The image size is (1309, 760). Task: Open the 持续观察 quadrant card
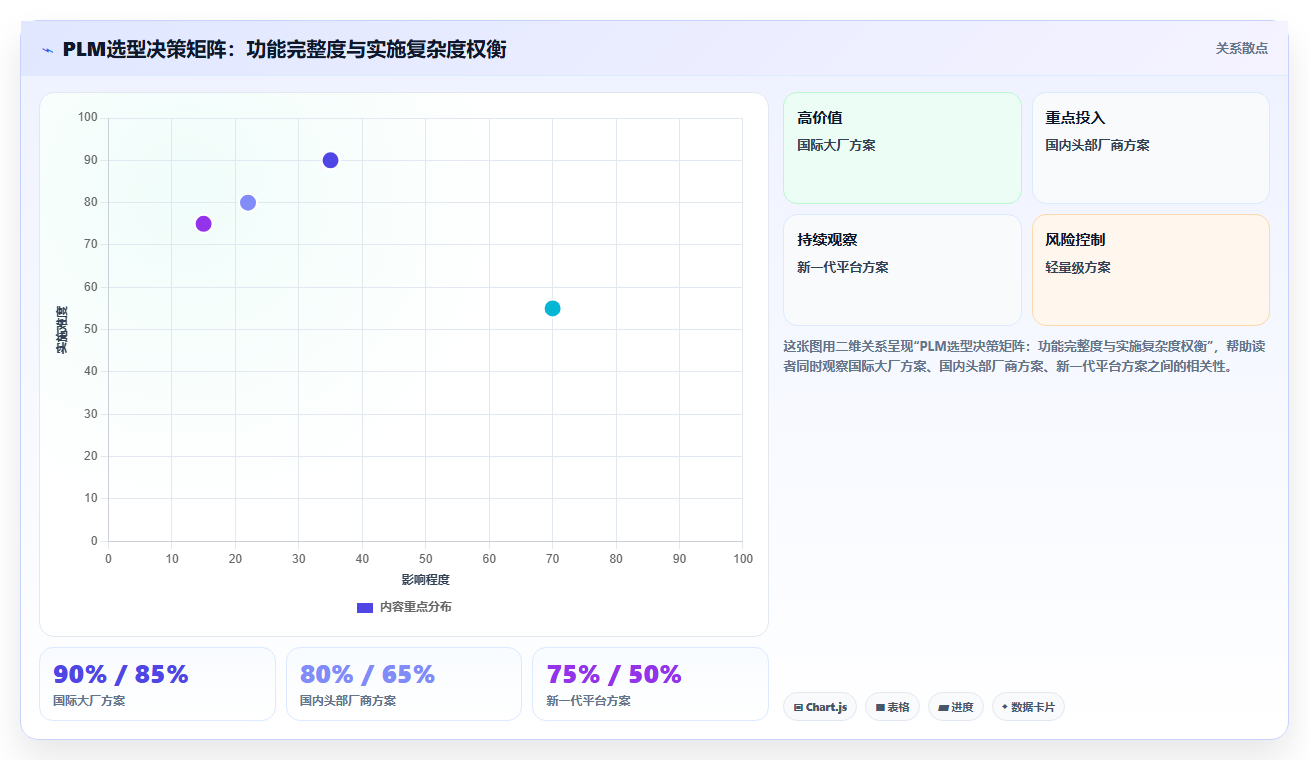902,270
